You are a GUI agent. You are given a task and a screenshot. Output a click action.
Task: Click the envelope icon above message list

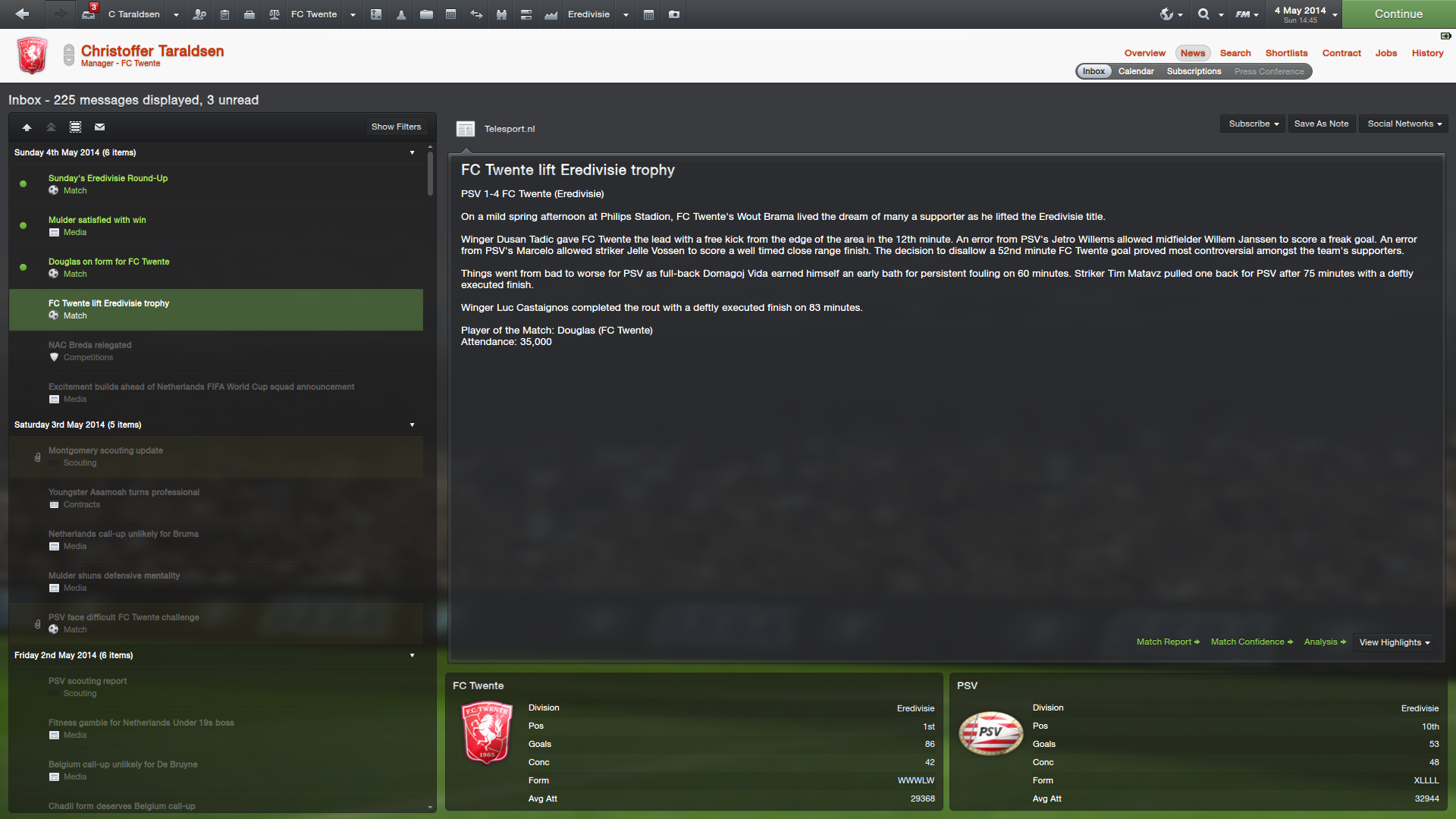[99, 127]
